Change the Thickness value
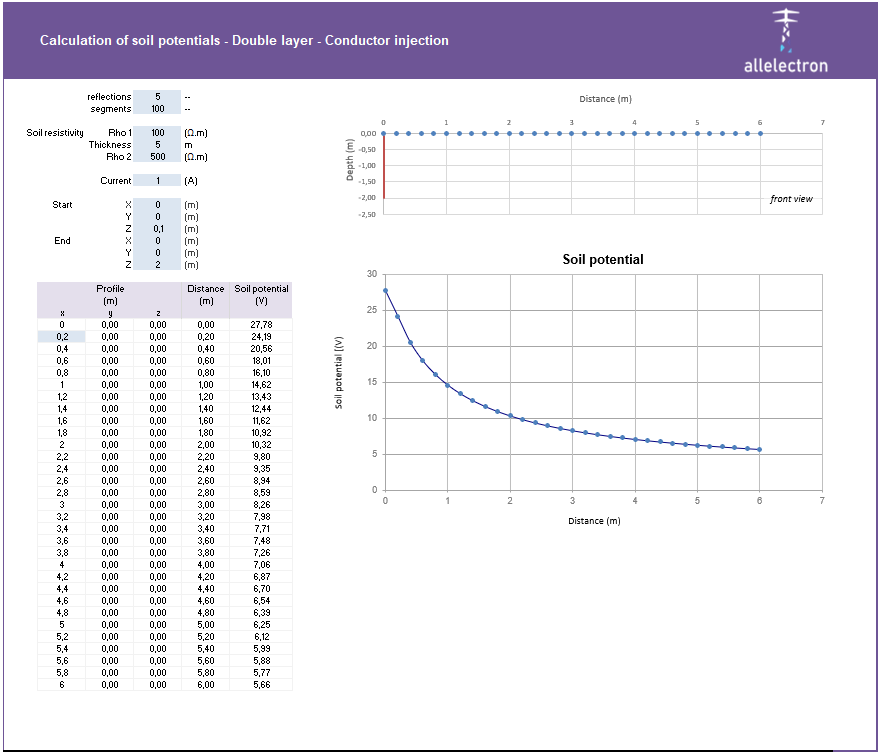This screenshot has height=754, width=880. [x=160, y=144]
